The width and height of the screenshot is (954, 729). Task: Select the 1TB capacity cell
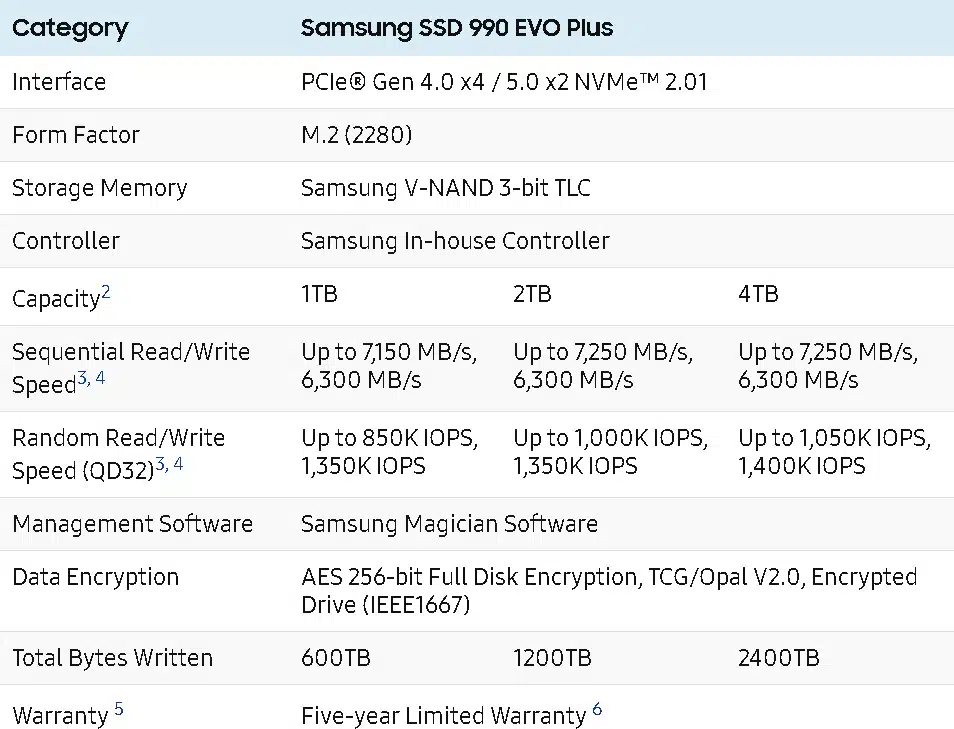319,294
